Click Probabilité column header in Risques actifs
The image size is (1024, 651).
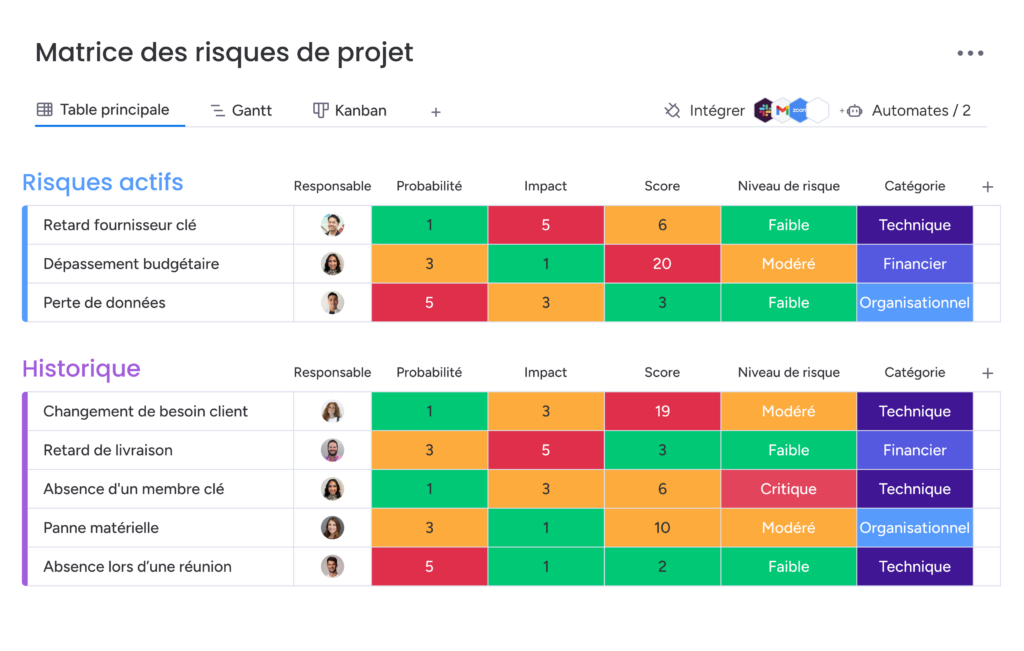[x=429, y=186]
